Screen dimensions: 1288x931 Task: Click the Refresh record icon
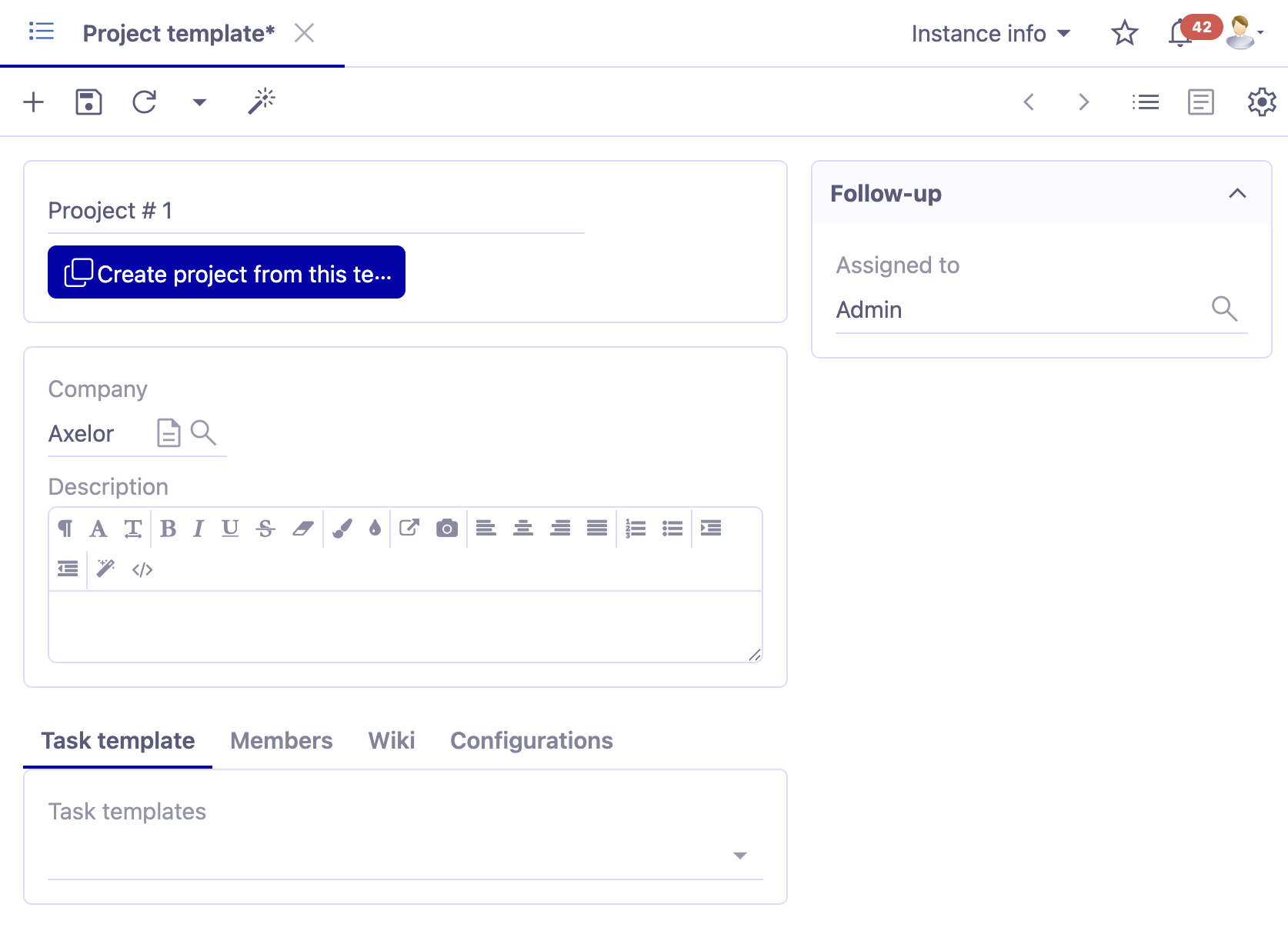[x=145, y=102]
